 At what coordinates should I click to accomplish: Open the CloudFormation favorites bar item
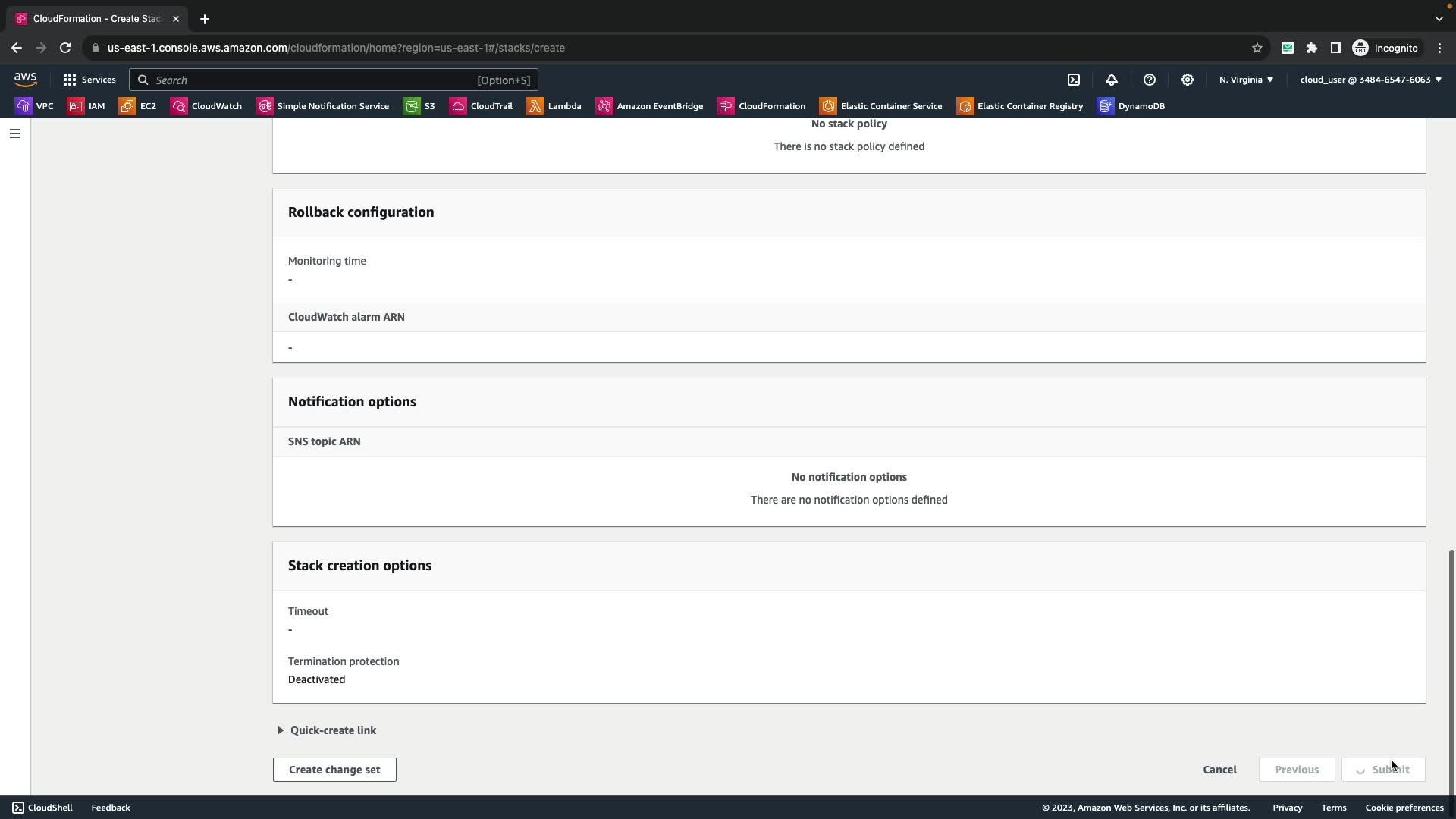point(761,106)
